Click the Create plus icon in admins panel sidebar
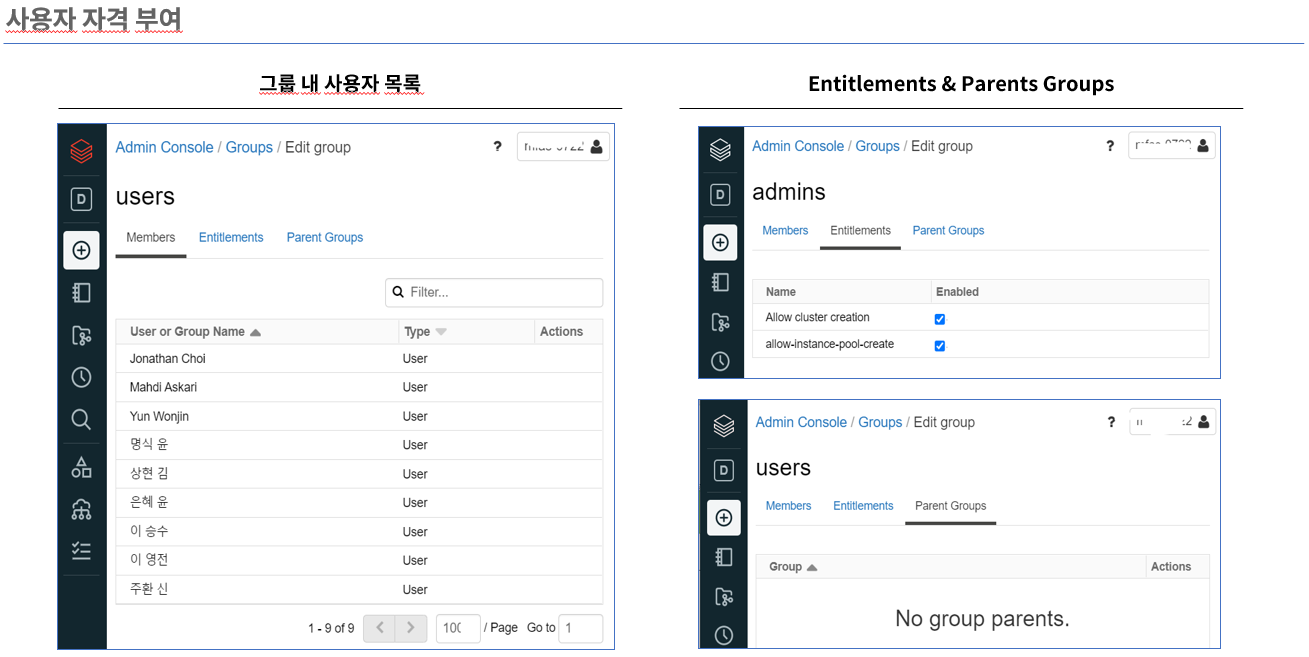Screen dimensions: 1309x657 [720, 242]
